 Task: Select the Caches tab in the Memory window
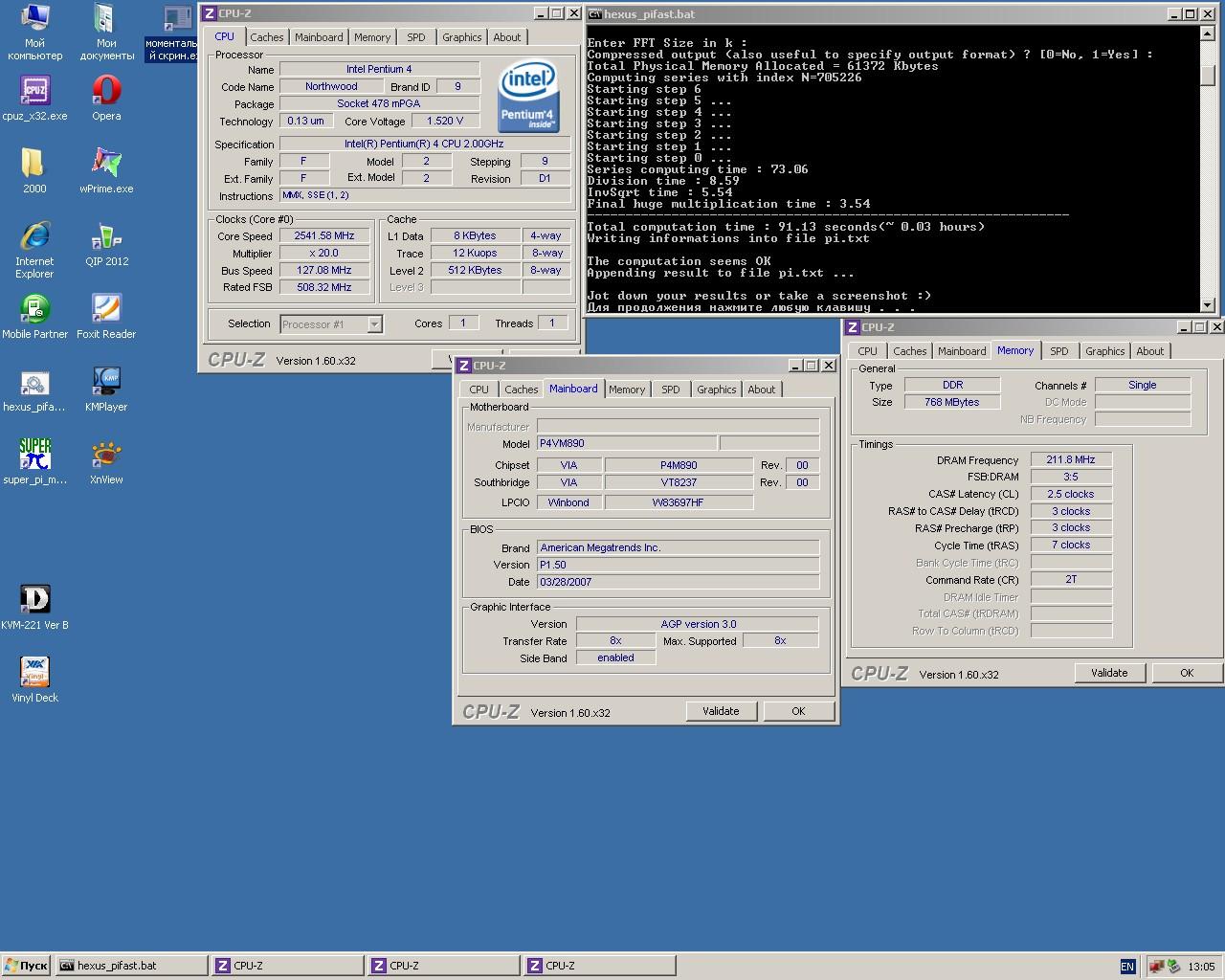[x=910, y=351]
